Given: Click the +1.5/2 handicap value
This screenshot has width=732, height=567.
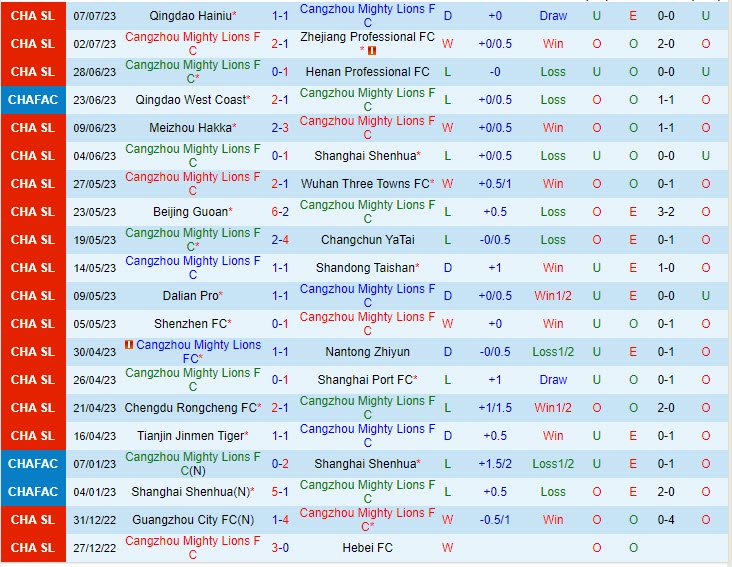Looking at the screenshot, I should [x=495, y=464].
